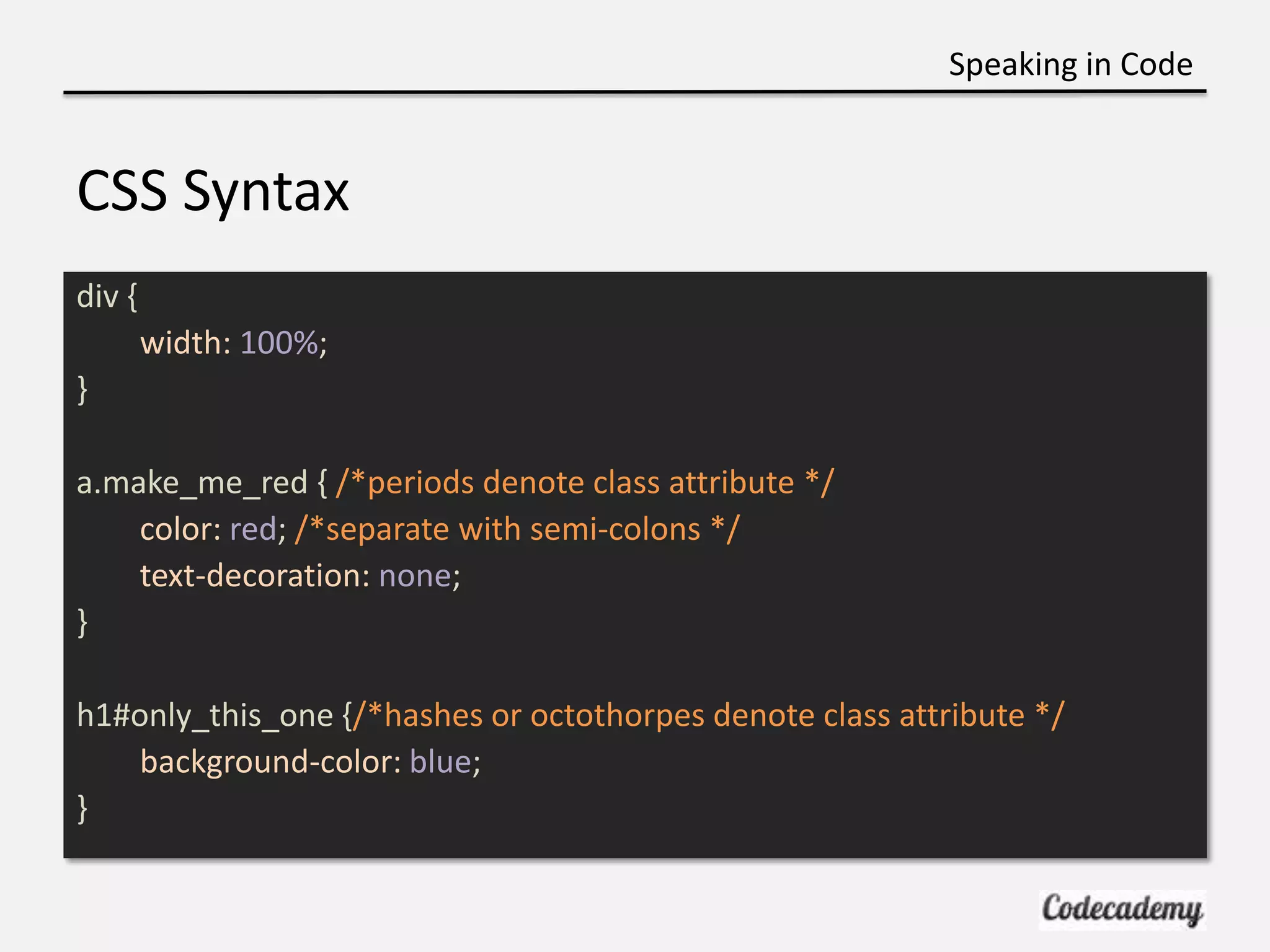Select the 'background-color: blue;' declaration
This screenshot has width=1270, height=952.
(310, 762)
